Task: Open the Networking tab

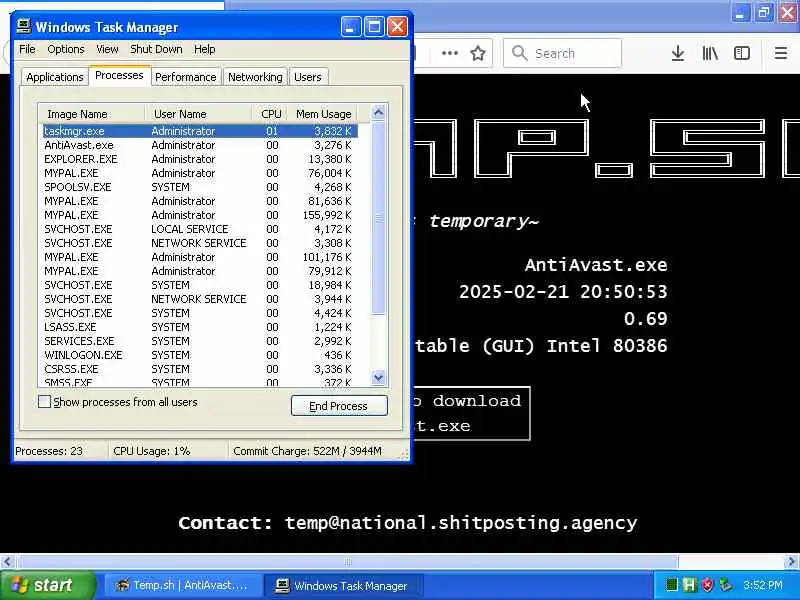Action: click(x=255, y=77)
